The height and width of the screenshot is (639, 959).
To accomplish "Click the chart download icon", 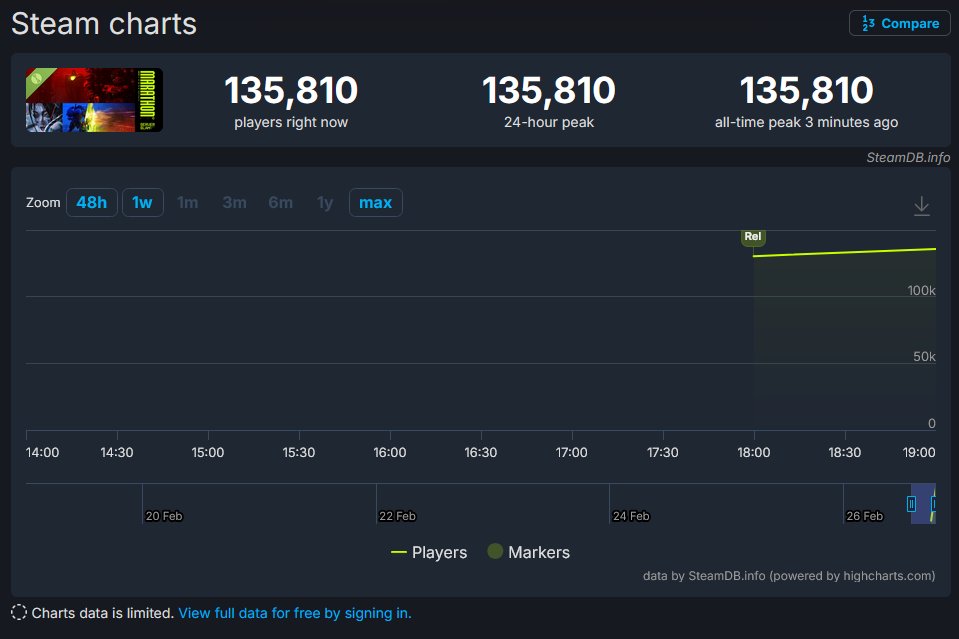I will (x=922, y=206).
